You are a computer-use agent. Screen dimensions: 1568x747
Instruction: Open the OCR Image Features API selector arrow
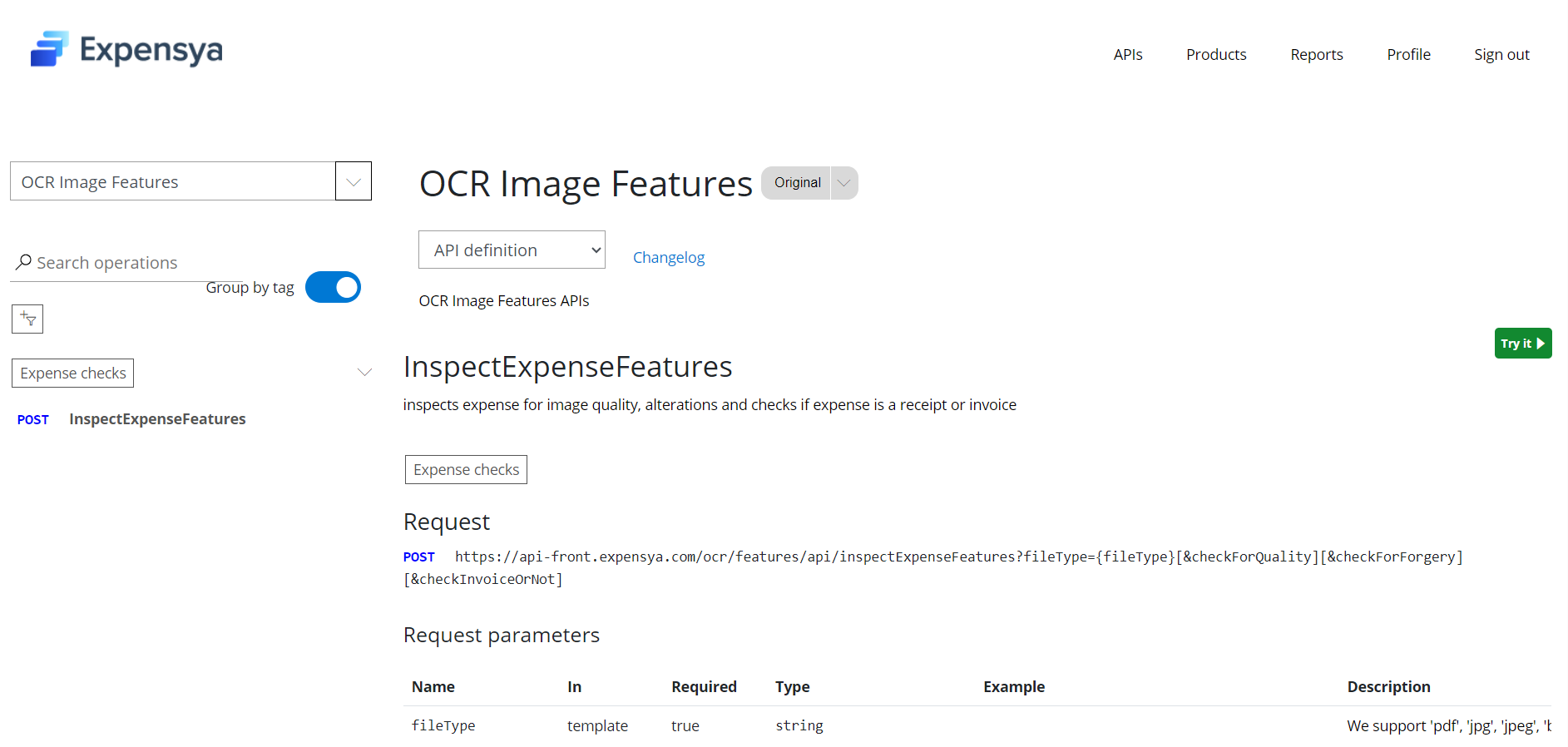(x=353, y=181)
